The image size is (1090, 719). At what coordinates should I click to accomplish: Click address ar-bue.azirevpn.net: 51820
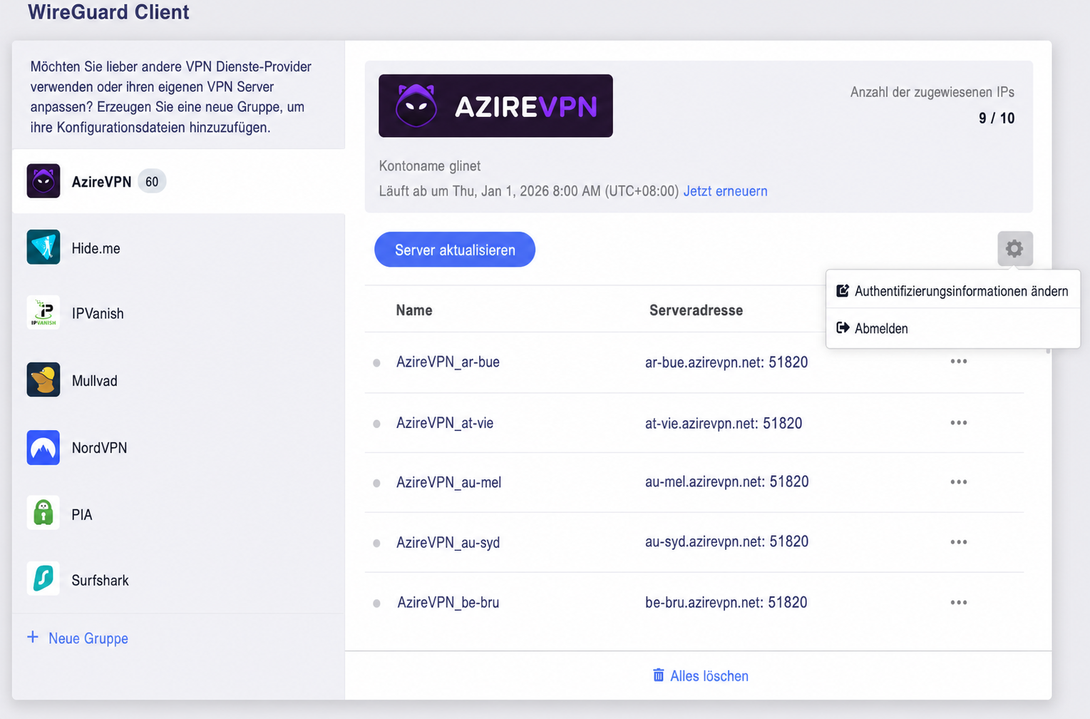pyautogui.click(x=726, y=362)
